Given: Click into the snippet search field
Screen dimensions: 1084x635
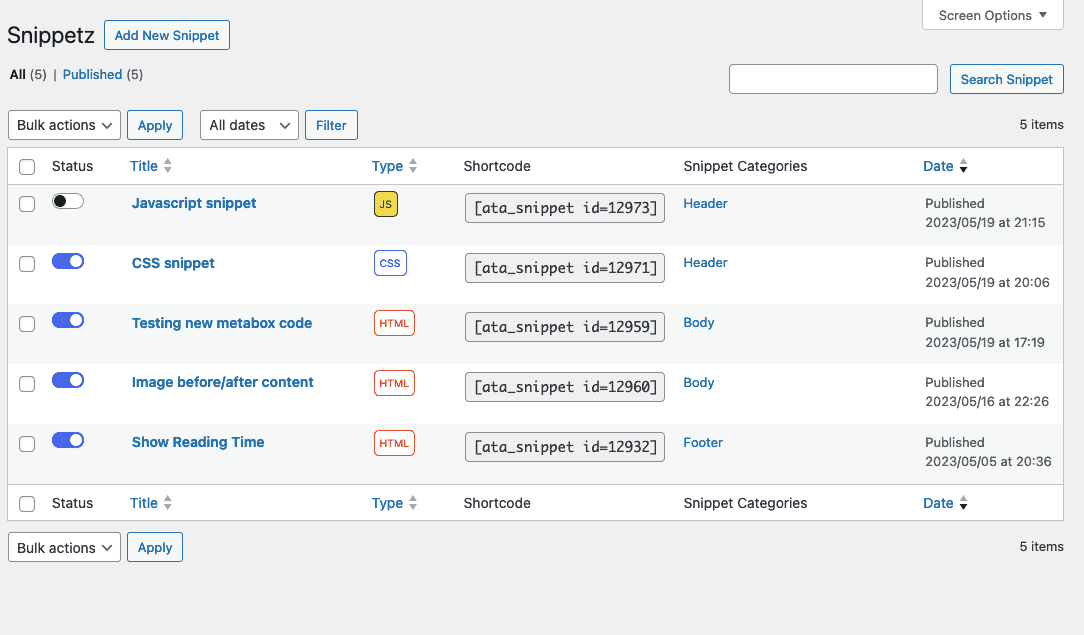Looking at the screenshot, I should click(833, 79).
